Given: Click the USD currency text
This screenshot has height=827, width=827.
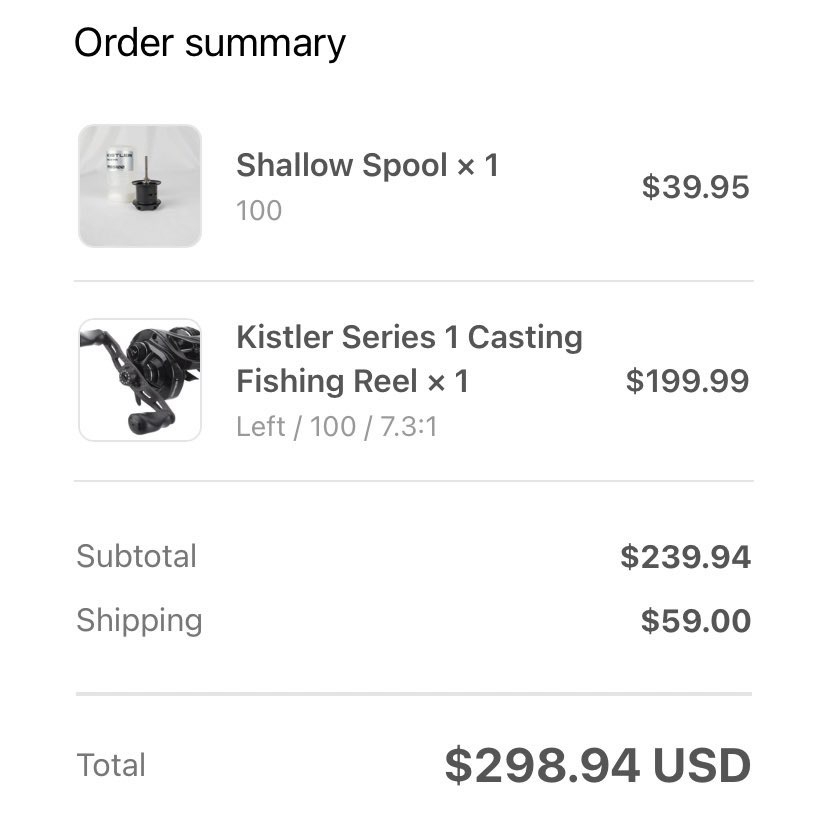Looking at the screenshot, I should tap(702, 765).
